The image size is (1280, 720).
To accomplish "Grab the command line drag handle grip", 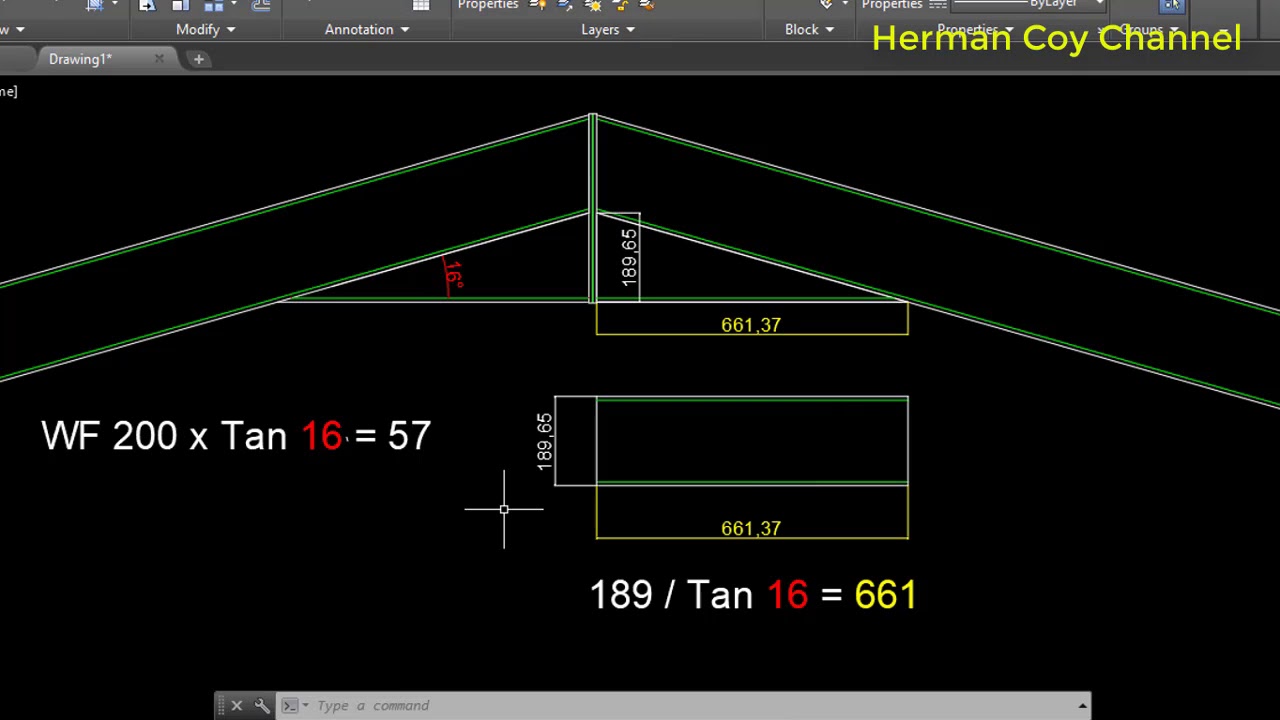I will pyautogui.click(x=220, y=706).
